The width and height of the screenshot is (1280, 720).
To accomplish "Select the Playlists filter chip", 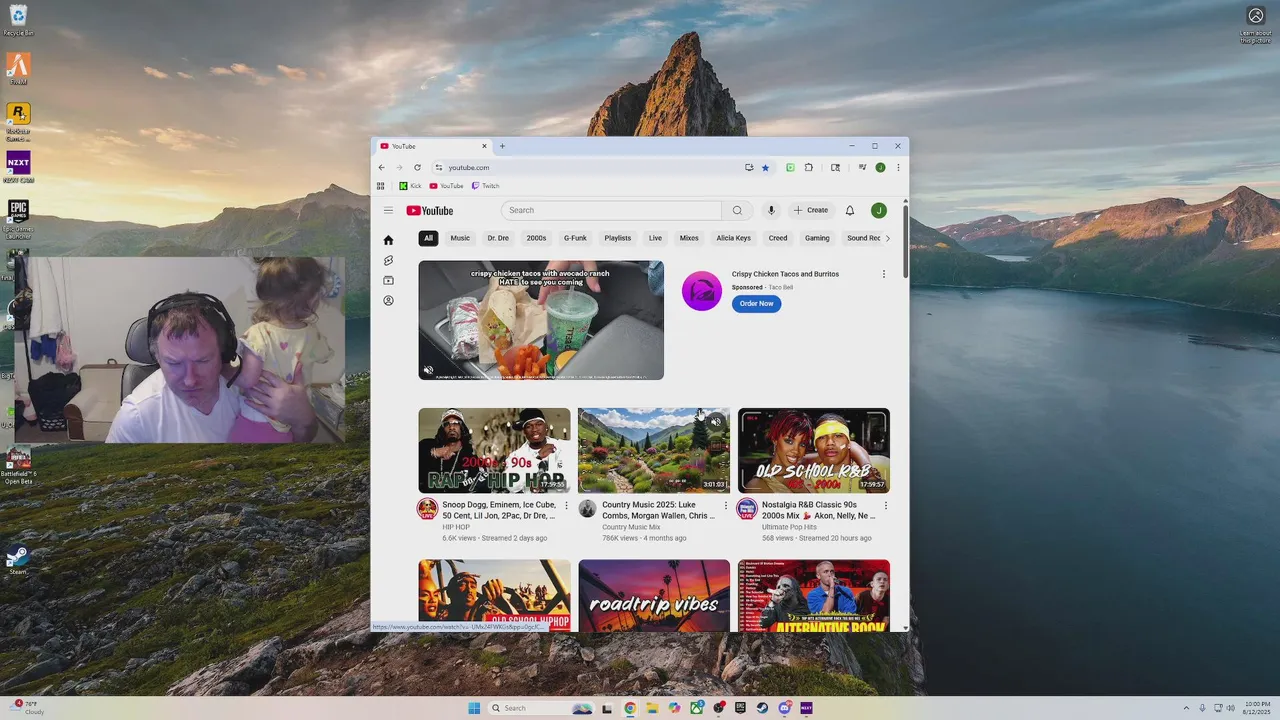I will tap(618, 238).
